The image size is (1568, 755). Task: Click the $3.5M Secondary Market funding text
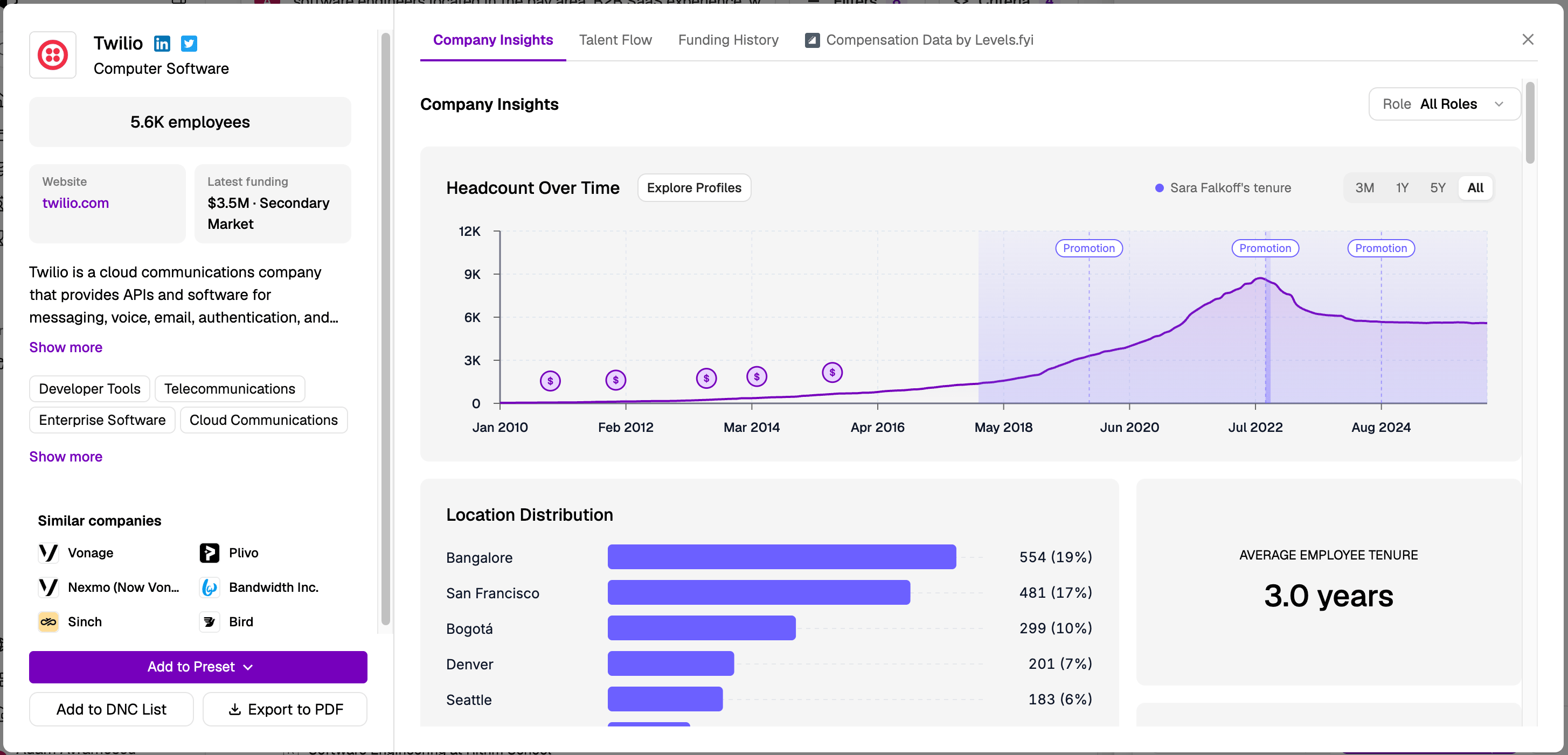pos(268,214)
